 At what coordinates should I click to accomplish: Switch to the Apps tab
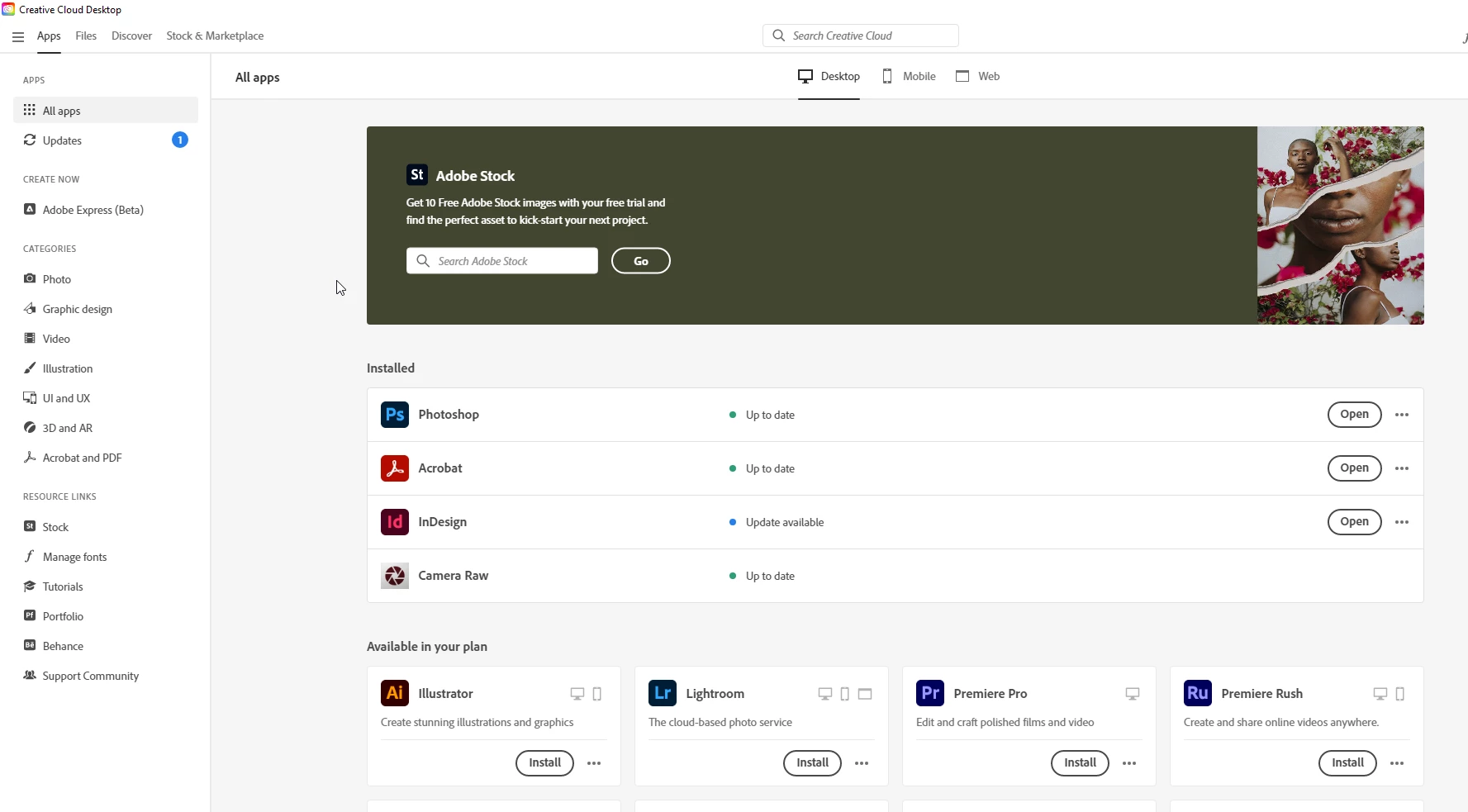click(x=49, y=36)
